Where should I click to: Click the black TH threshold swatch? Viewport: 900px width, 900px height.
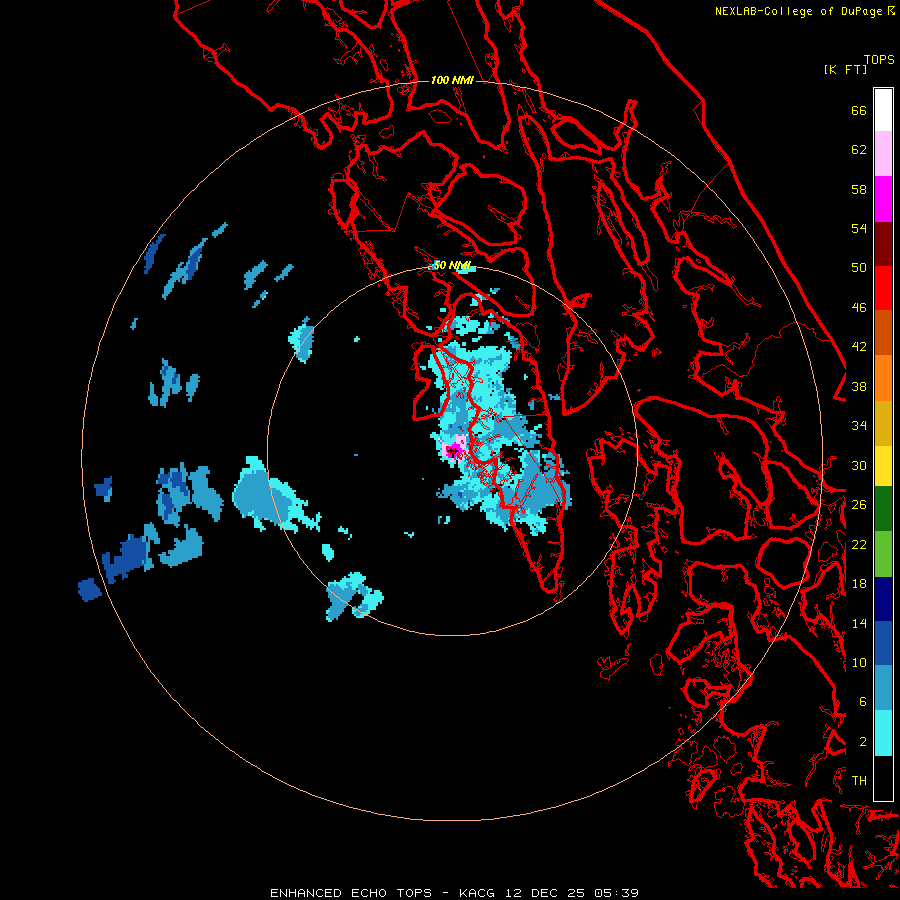pos(883,778)
